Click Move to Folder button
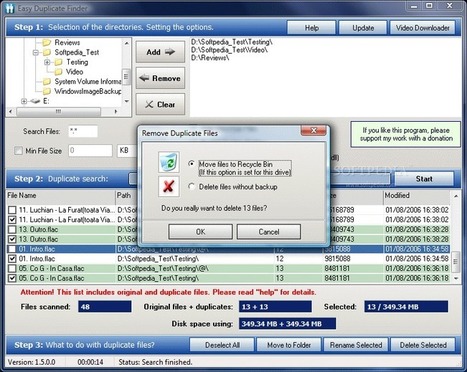The height and width of the screenshot is (372, 467). (x=289, y=345)
